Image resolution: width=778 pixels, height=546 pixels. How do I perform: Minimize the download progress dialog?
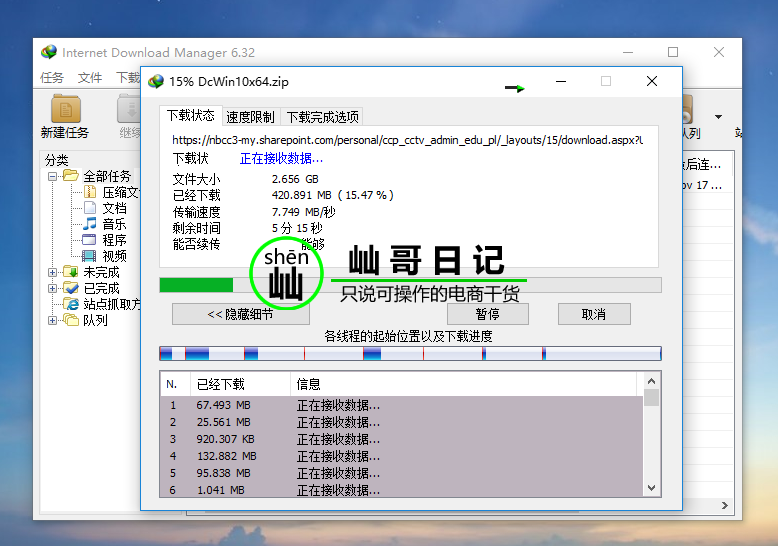(x=561, y=81)
